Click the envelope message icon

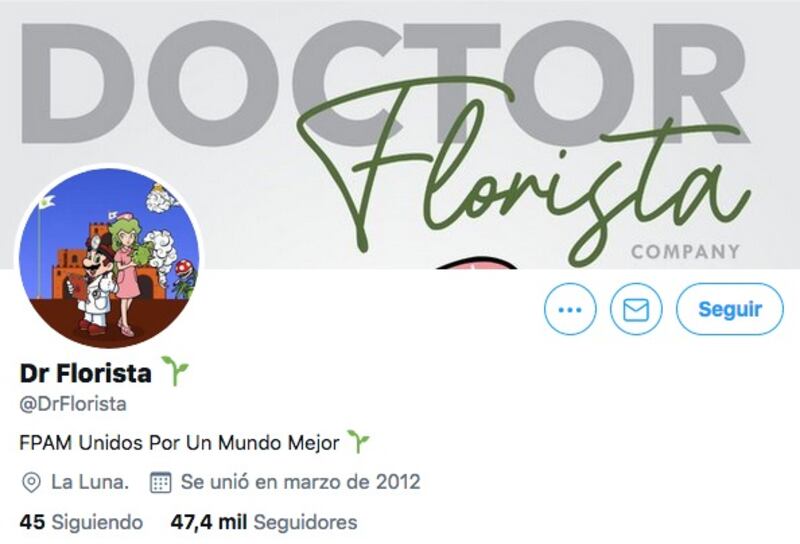(636, 309)
